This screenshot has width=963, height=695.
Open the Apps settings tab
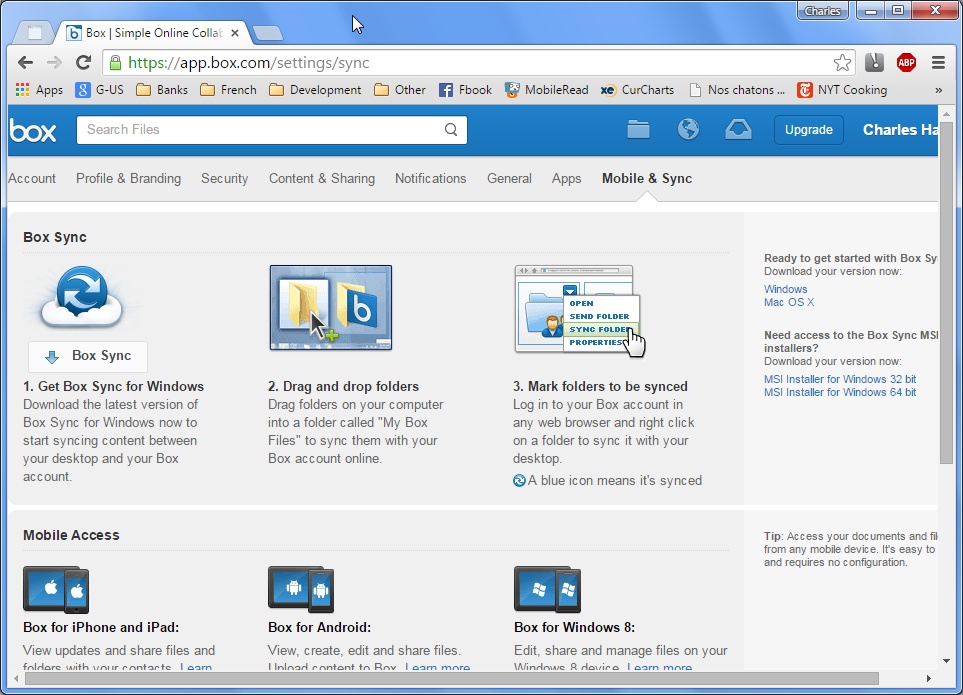(566, 179)
